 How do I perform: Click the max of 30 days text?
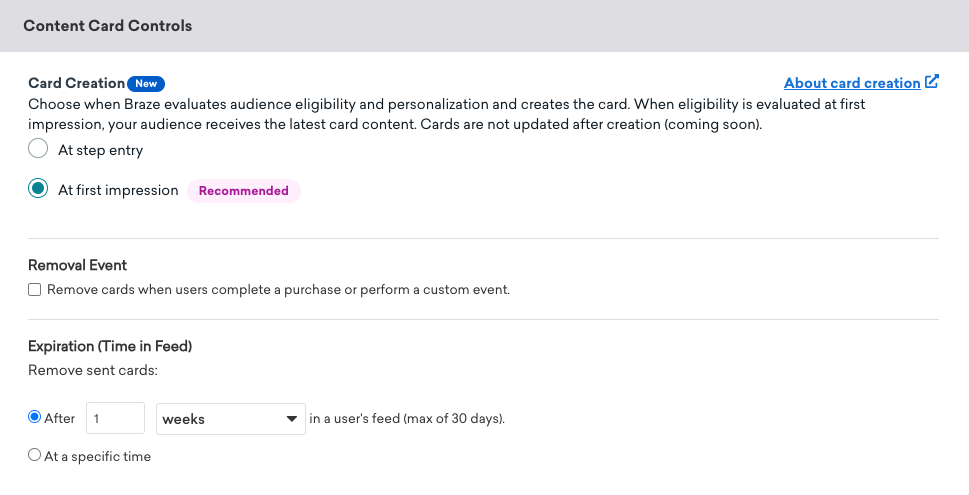coord(407,419)
